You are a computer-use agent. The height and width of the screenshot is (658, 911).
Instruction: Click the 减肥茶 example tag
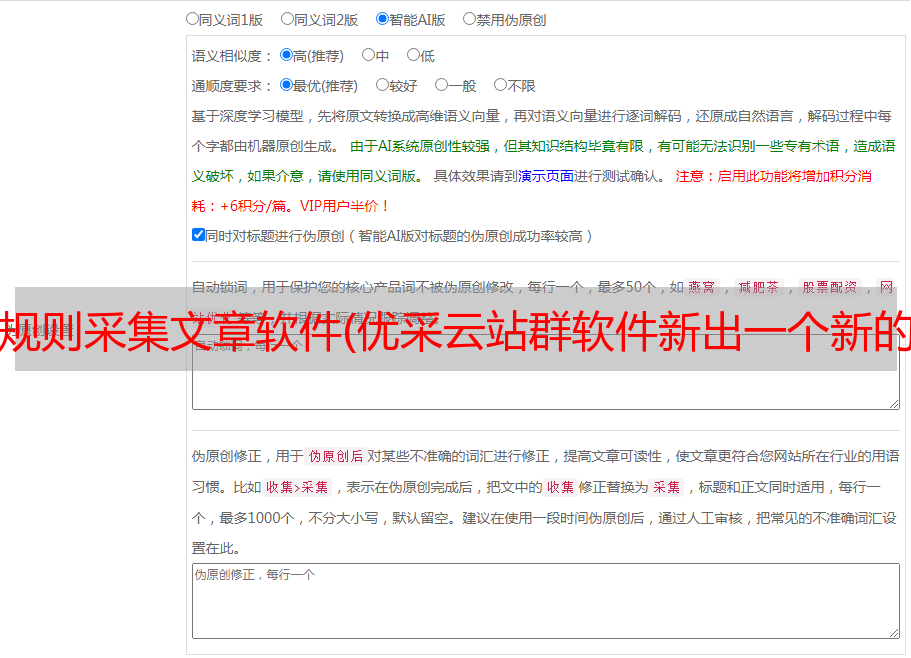point(758,287)
